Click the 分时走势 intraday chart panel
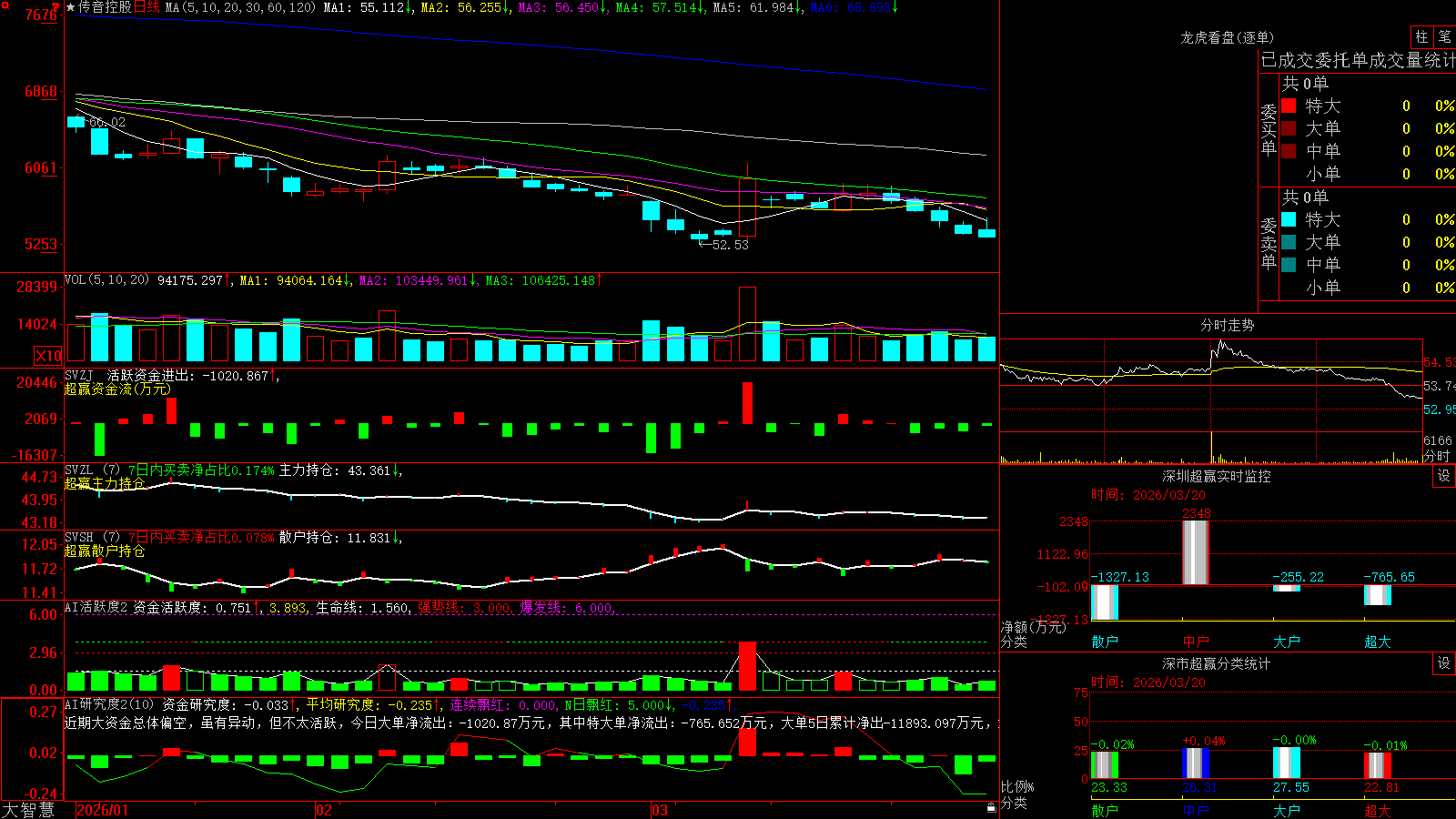This screenshot has height=819, width=1456. pos(1228,389)
